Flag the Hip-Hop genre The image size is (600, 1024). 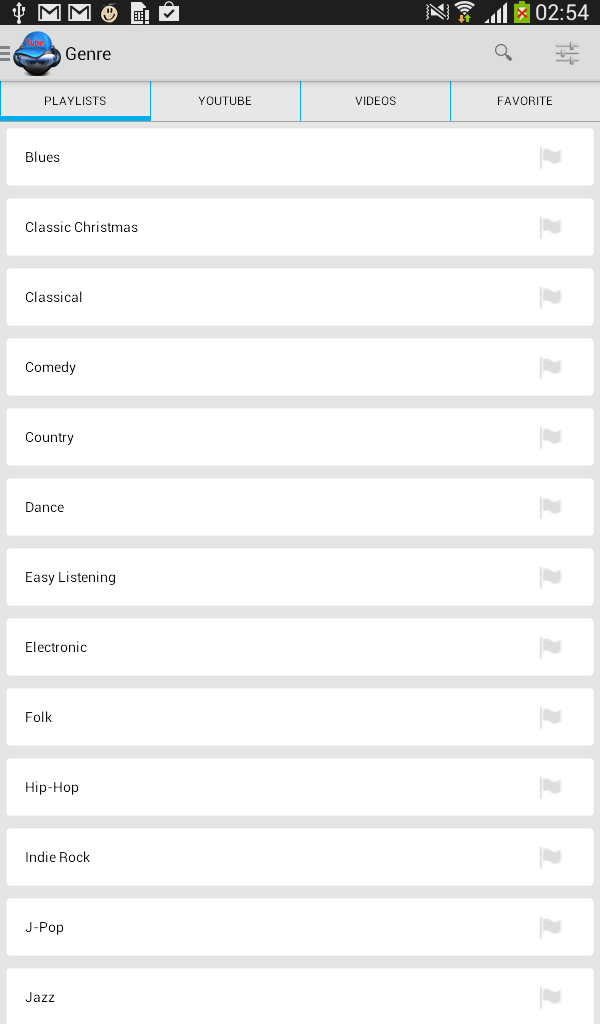(550, 788)
